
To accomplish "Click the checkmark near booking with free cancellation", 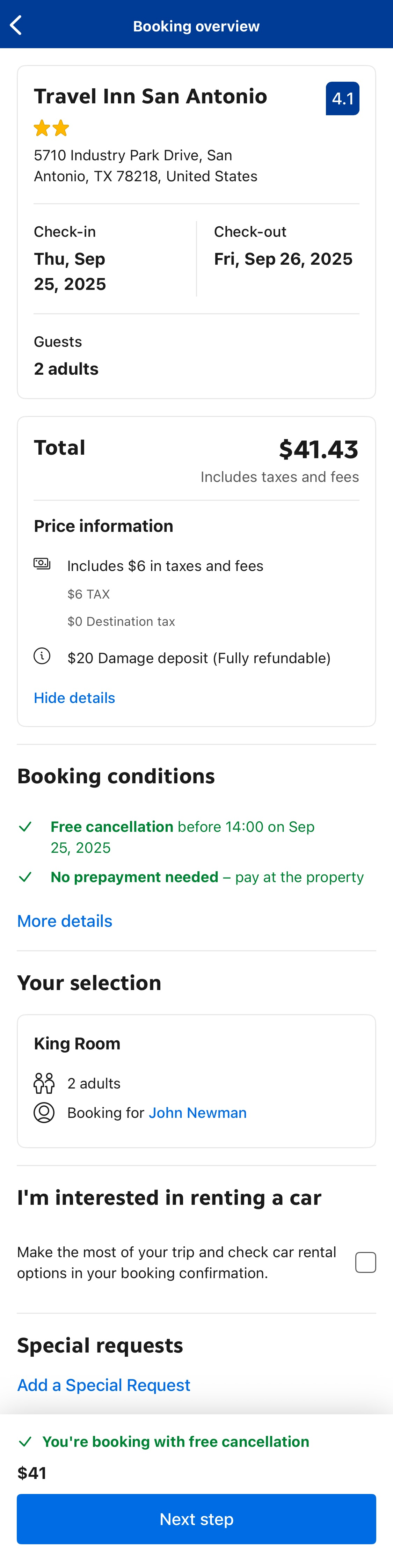I will (x=26, y=1441).
